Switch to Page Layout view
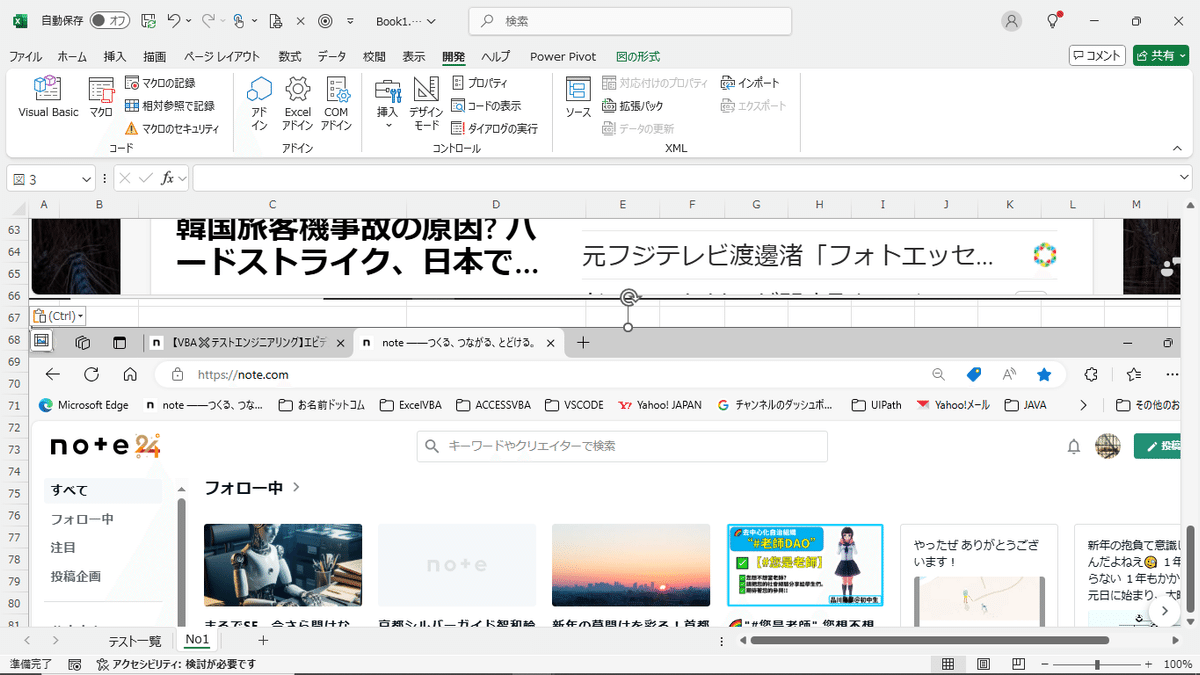 (983, 664)
